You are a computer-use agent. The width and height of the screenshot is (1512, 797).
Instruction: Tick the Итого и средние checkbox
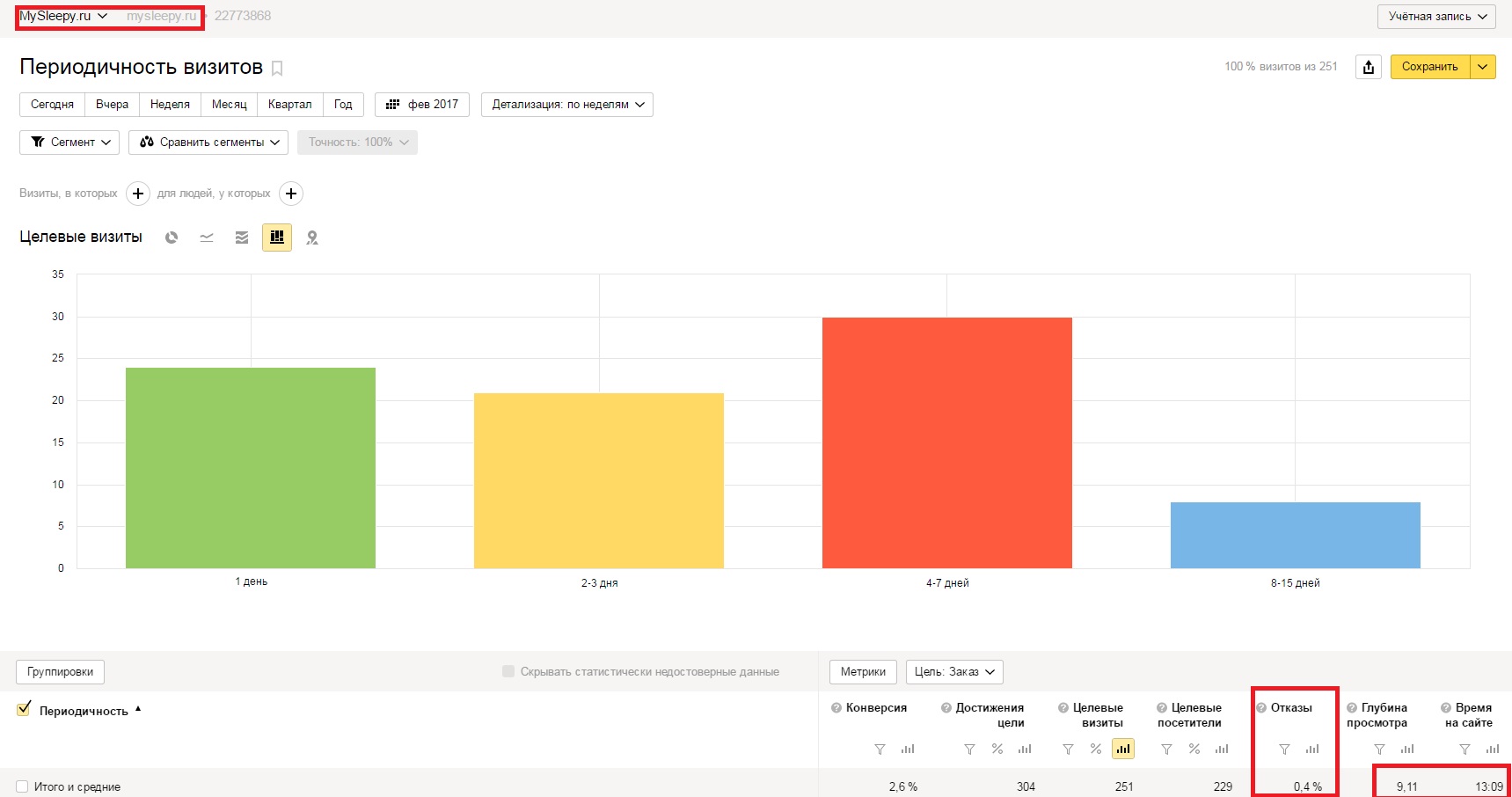pos(22,786)
